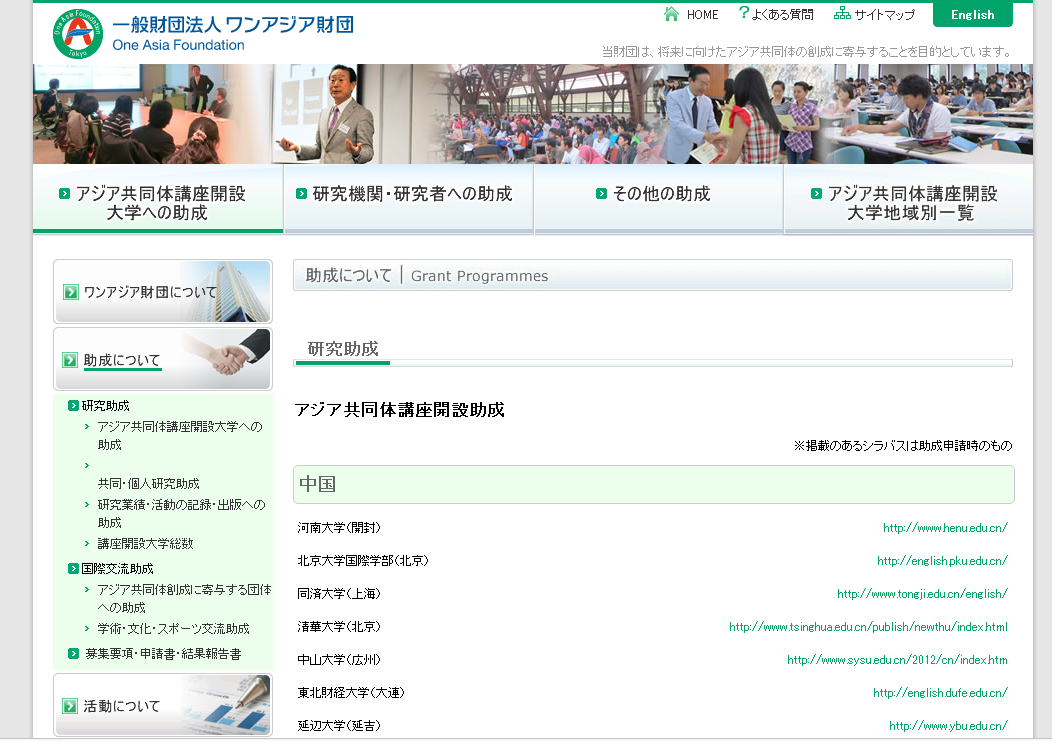
Task: Click green arrow icon beside 活動について
Action: (70, 706)
